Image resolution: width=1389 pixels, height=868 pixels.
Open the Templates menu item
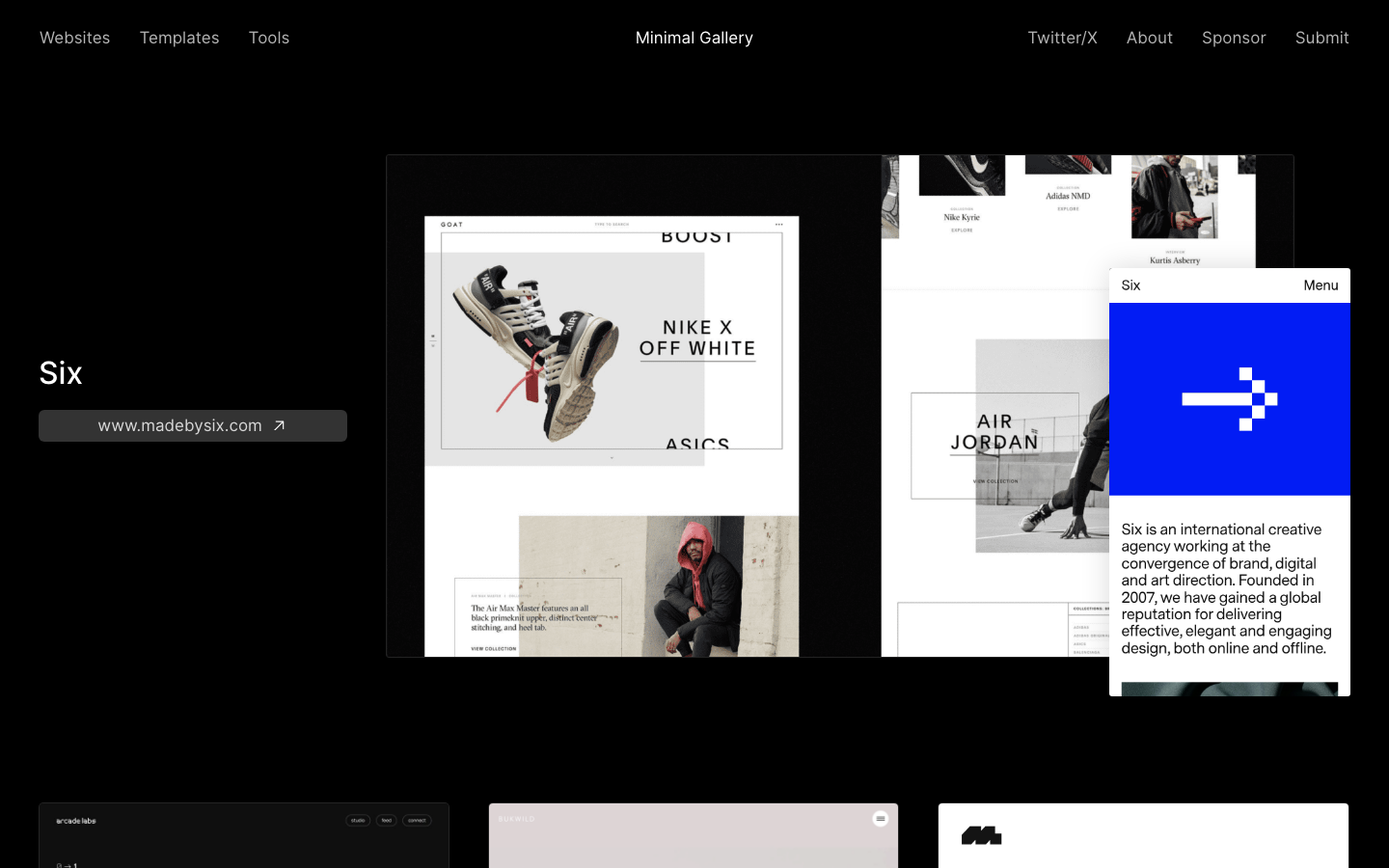[x=179, y=38]
